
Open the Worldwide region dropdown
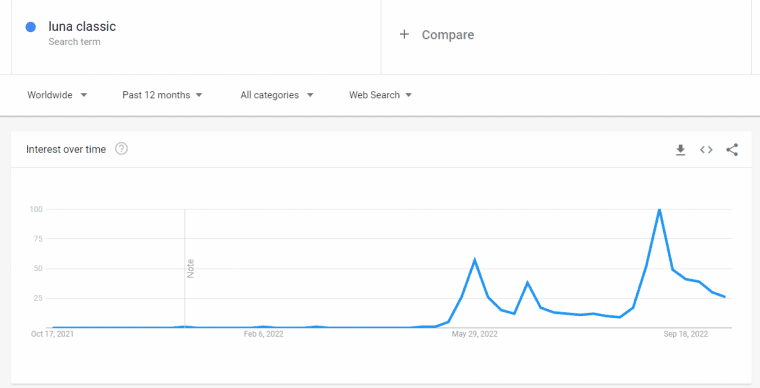57,95
